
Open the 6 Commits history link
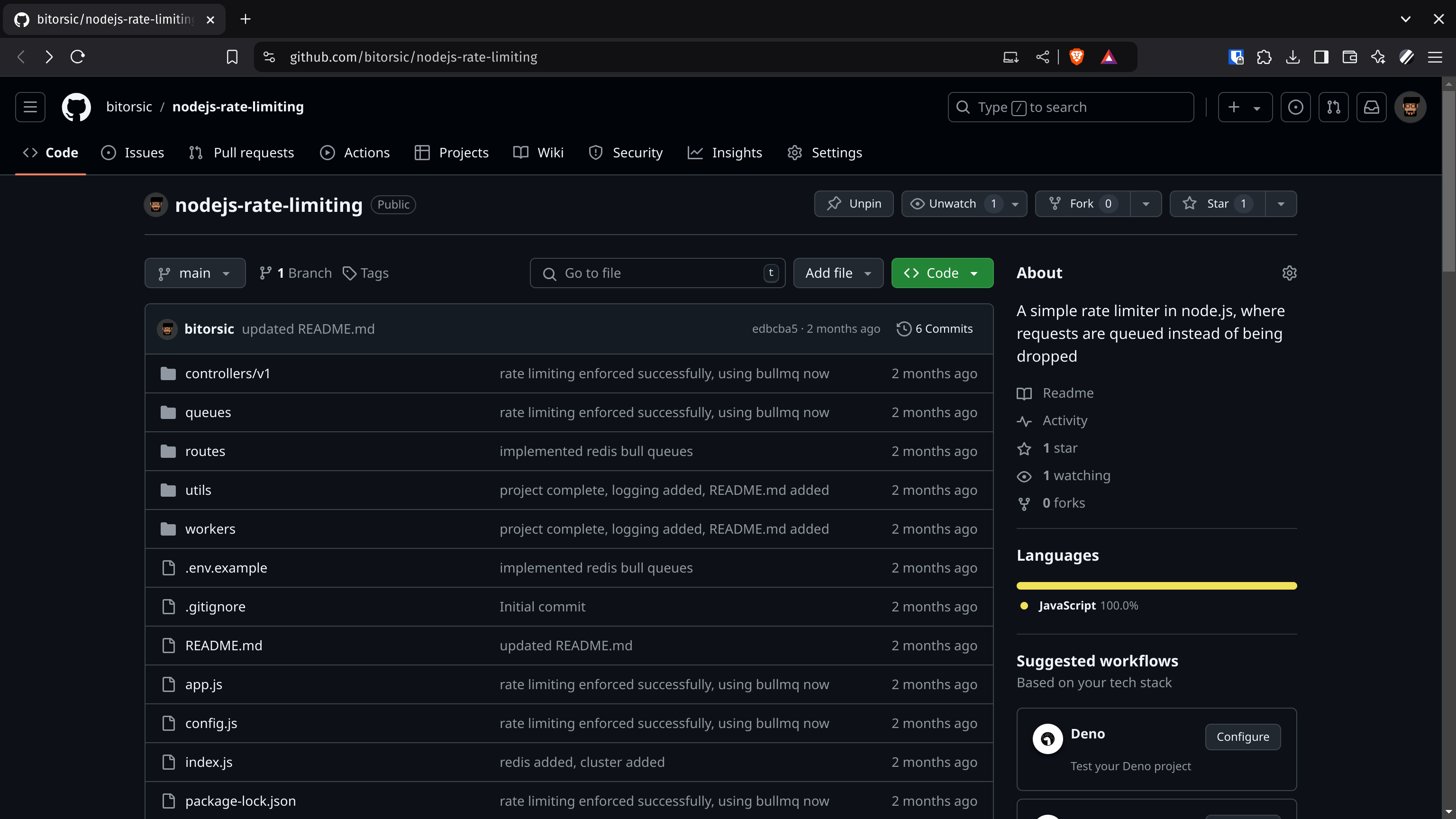click(x=935, y=329)
